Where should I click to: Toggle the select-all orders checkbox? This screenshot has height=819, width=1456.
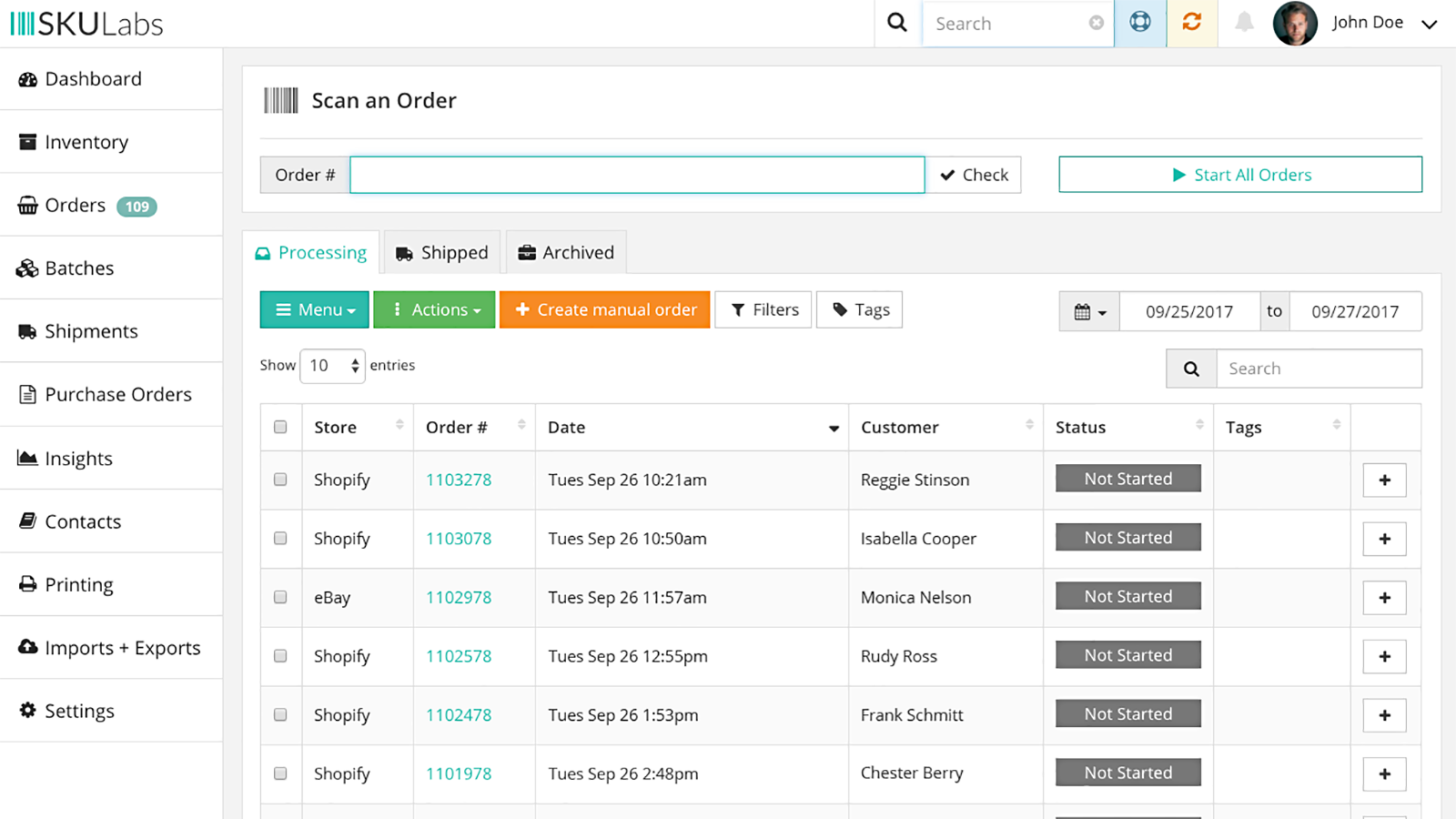(280, 427)
